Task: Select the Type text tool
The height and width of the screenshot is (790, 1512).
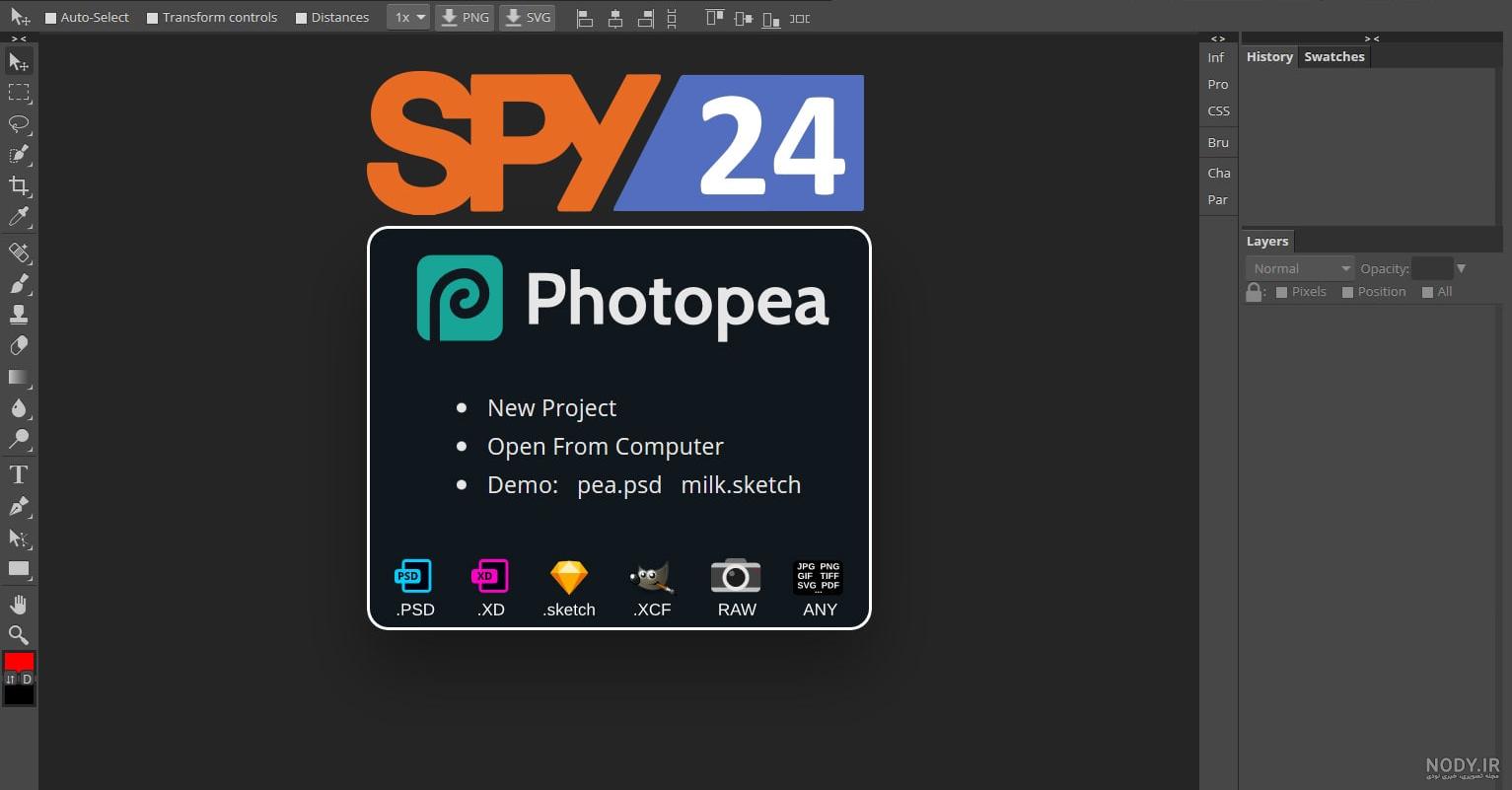Action: click(x=19, y=475)
